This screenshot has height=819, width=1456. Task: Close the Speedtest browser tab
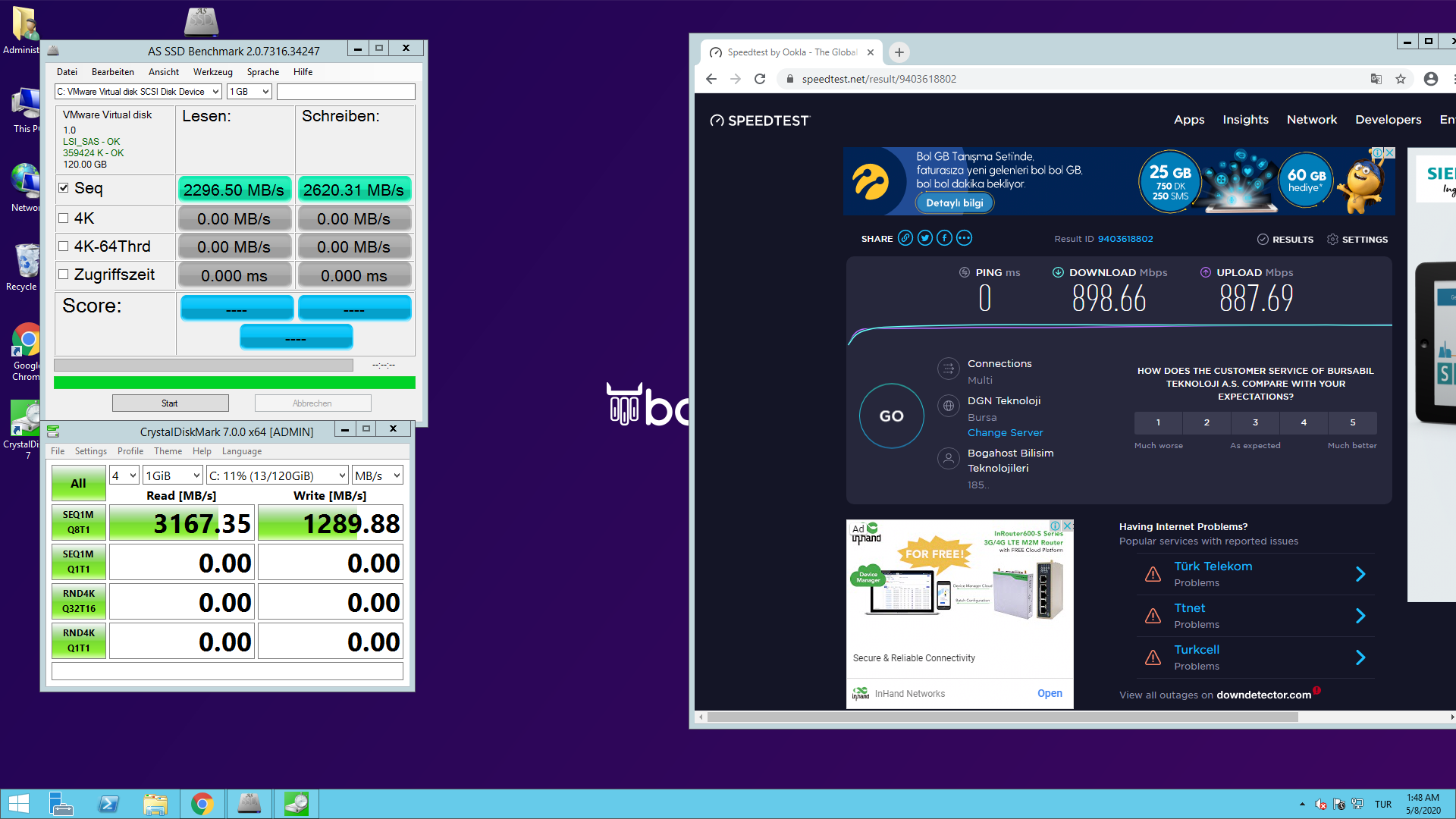[x=871, y=52]
